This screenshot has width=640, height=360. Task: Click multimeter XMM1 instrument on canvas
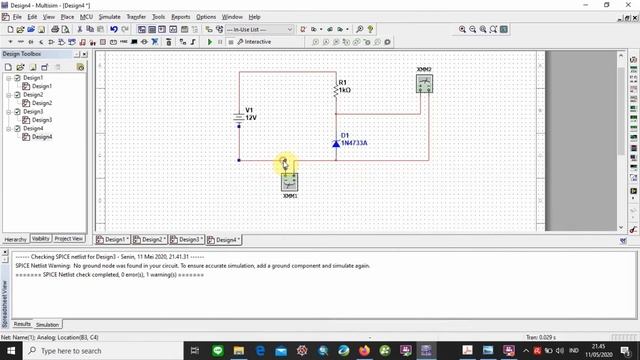(289, 182)
